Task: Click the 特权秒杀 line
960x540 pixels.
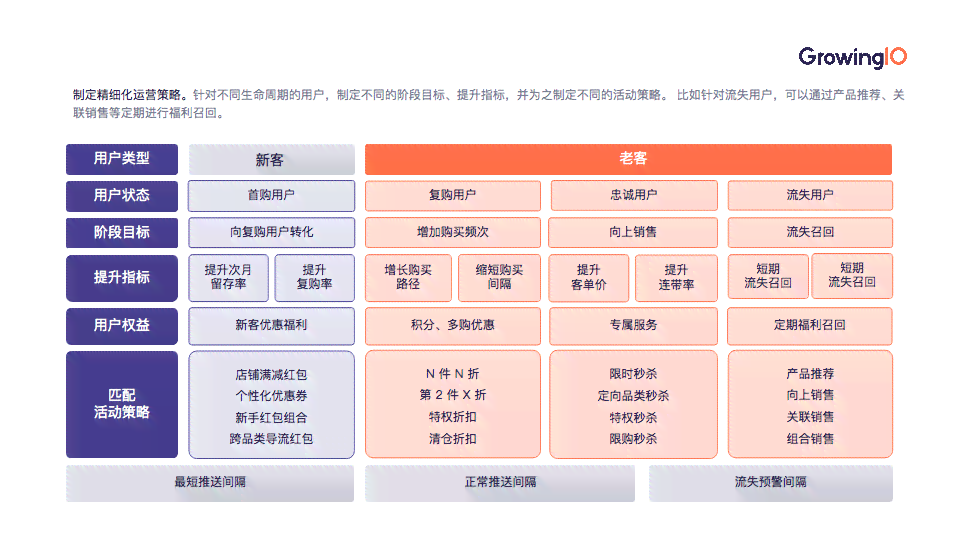Action: (x=633, y=418)
